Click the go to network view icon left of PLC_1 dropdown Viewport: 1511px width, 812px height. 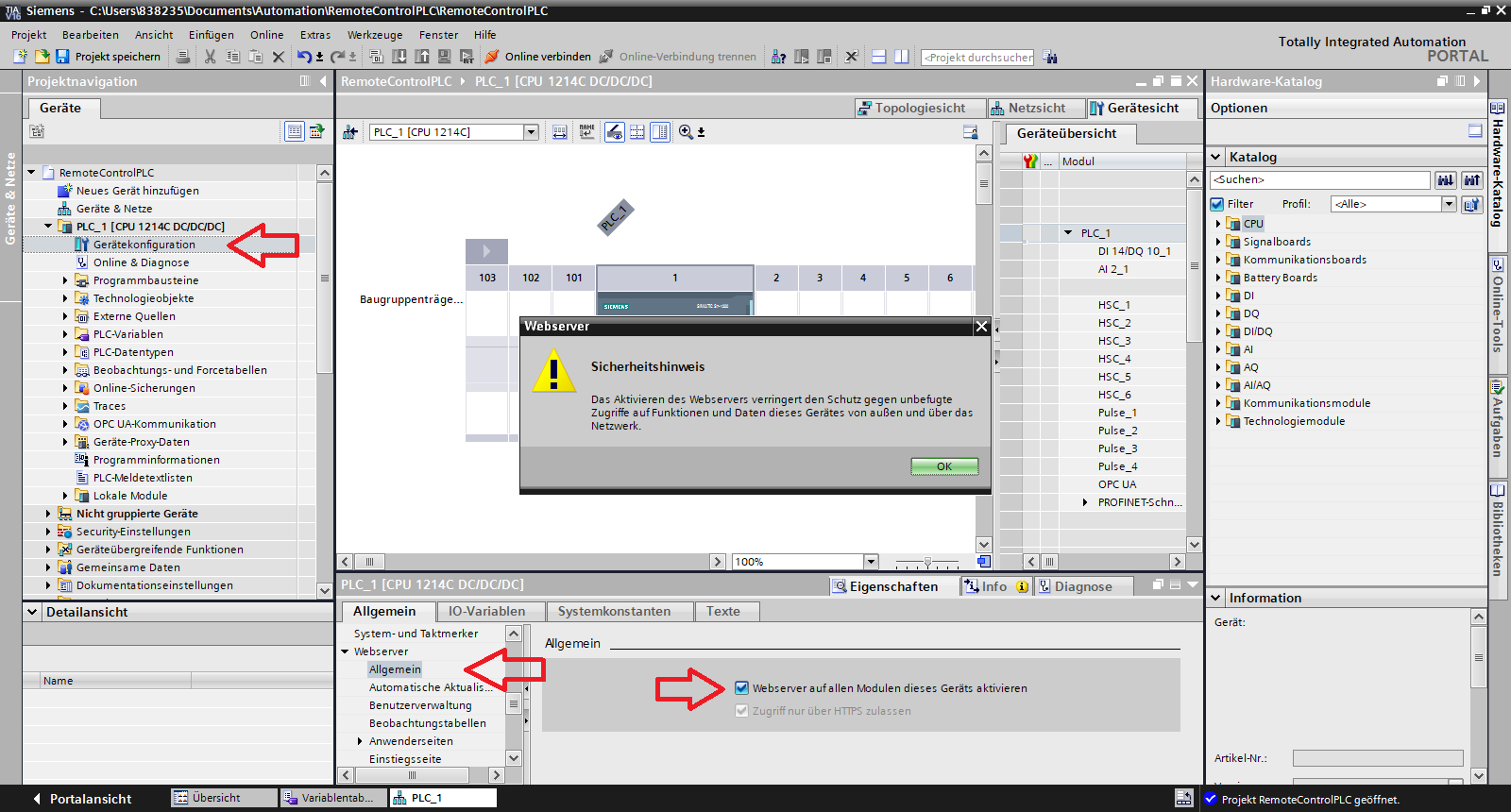tap(350, 132)
